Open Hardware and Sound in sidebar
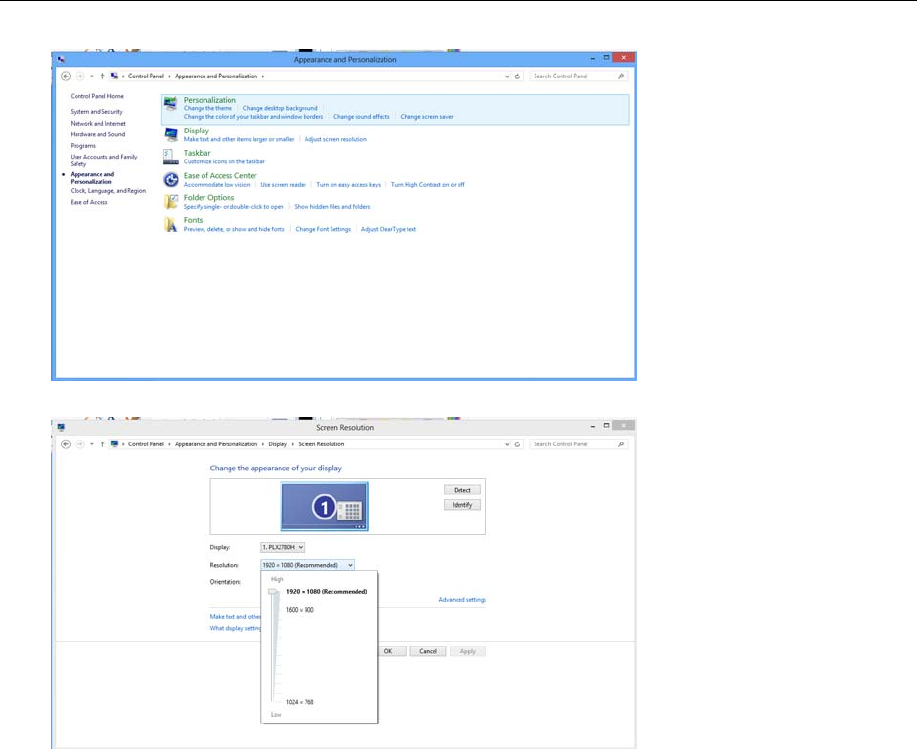Viewport: 917px width, 749px height. (98, 134)
